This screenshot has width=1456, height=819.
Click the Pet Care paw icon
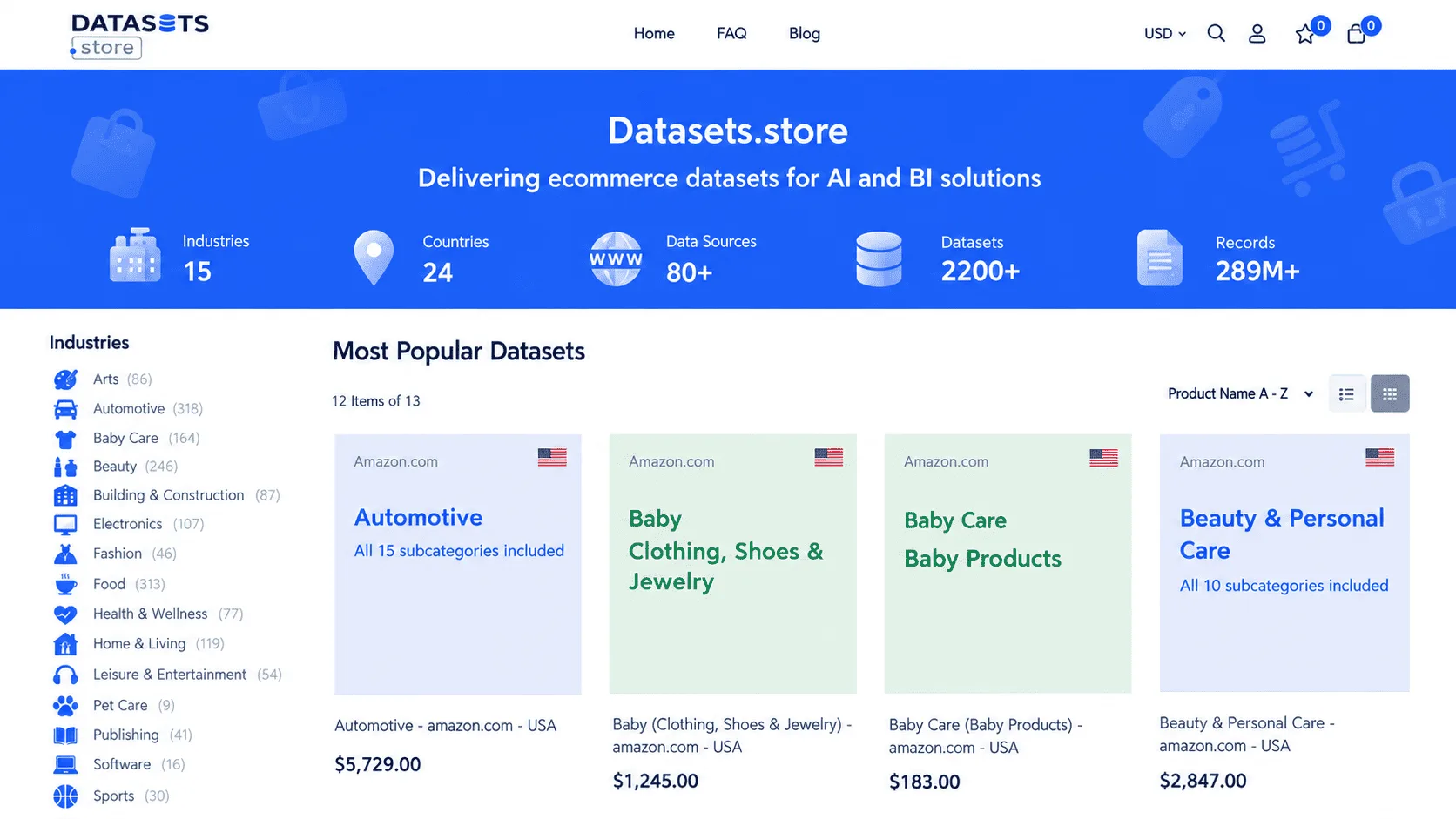(65, 705)
